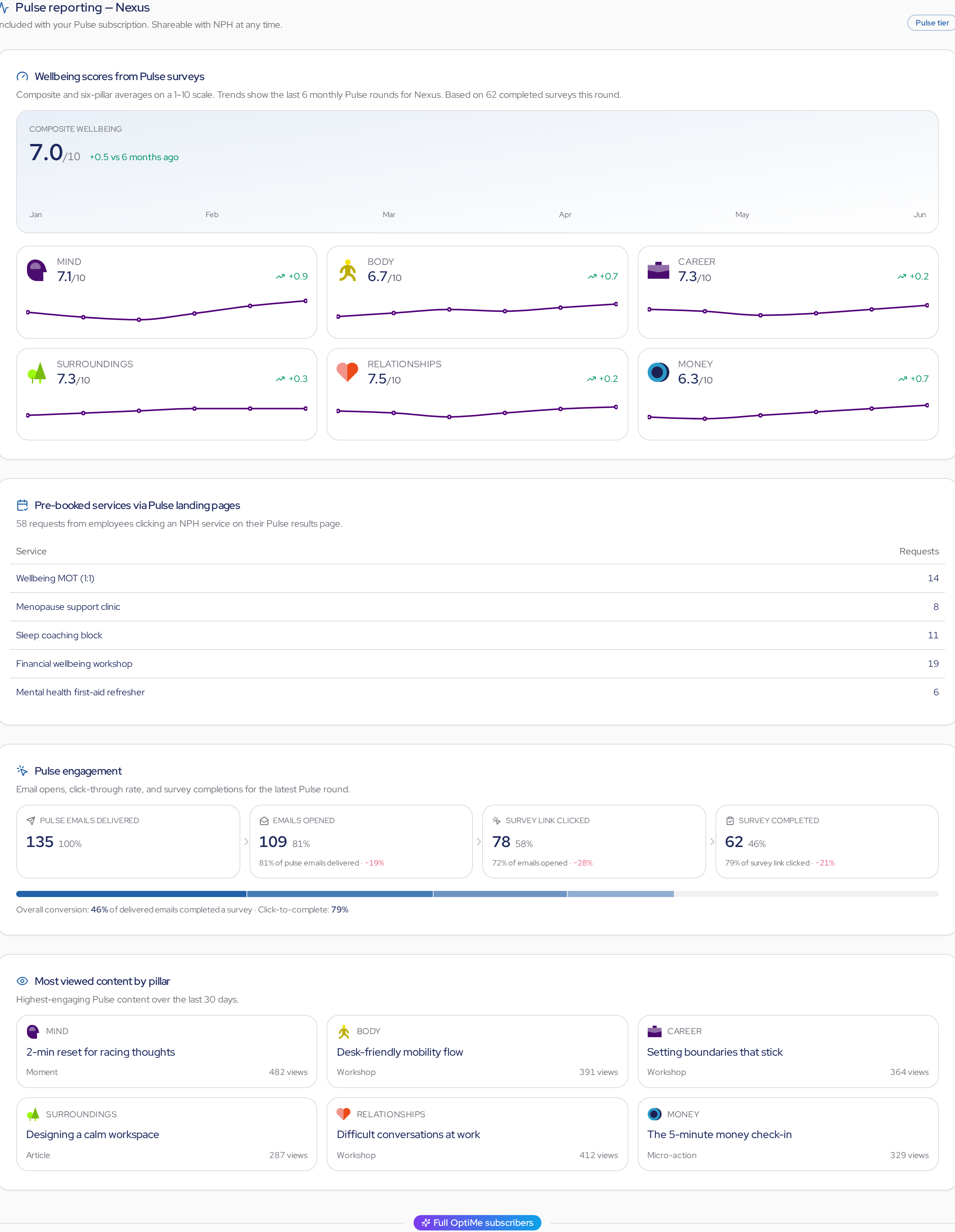The height and width of the screenshot is (1232, 955).
Task: Click the Pulse reporting heartbeat icon
Action: point(4,8)
